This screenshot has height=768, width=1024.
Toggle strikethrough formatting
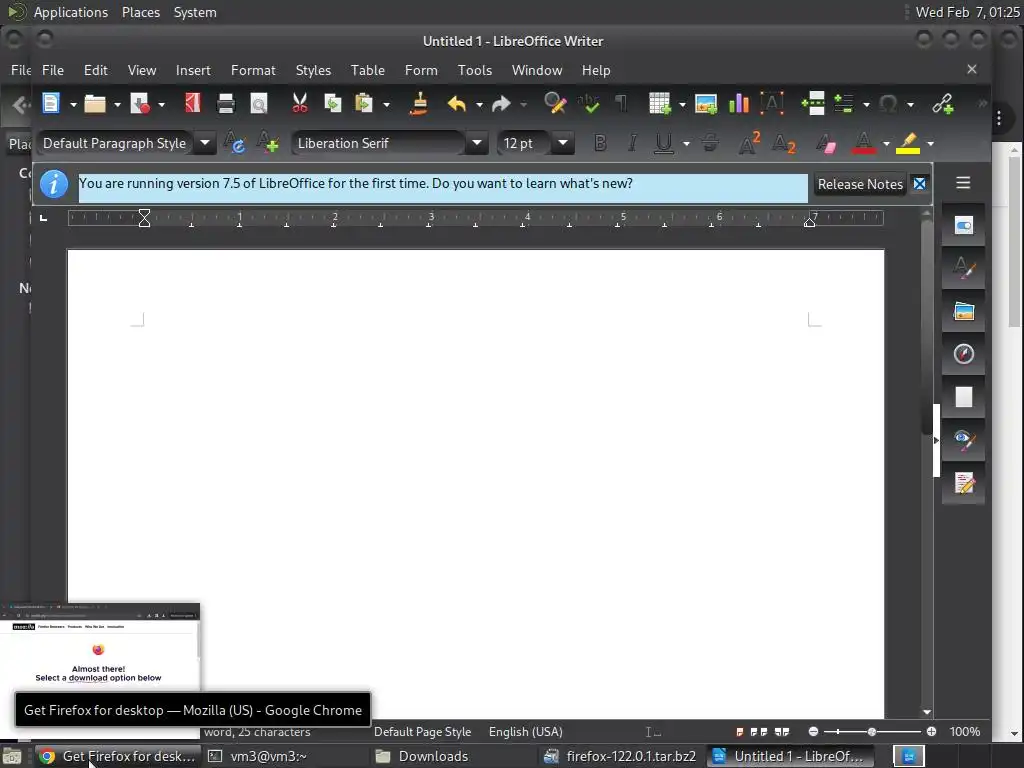point(710,143)
